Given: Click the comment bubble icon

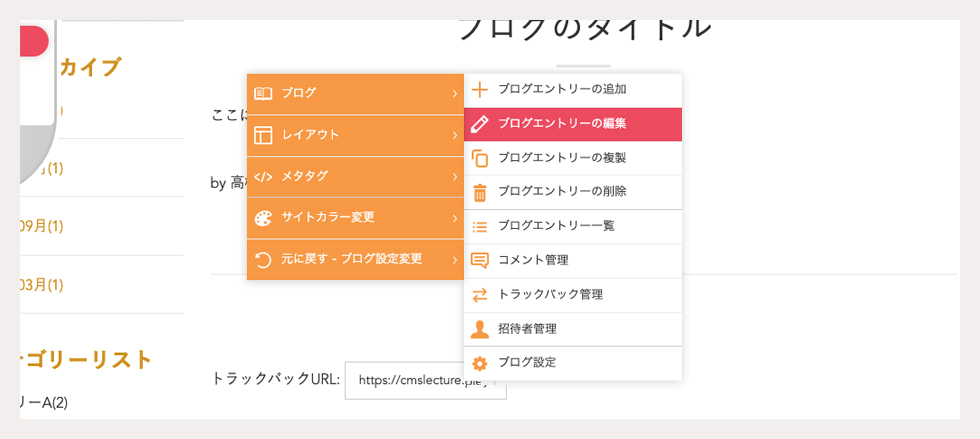Looking at the screenshot, I should coord(479,260).
